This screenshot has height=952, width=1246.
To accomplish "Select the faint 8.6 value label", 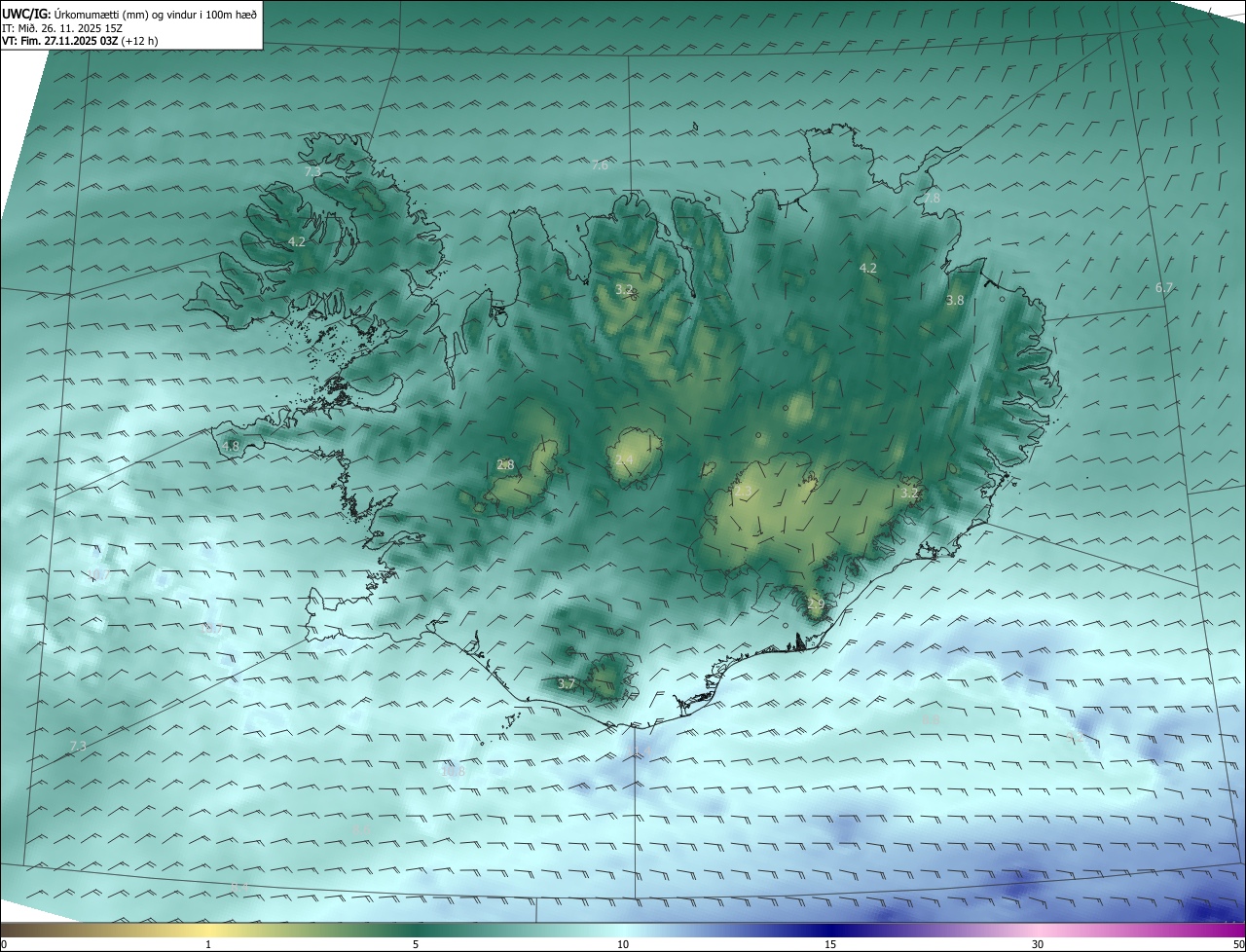I will click(x=361, y=829).
